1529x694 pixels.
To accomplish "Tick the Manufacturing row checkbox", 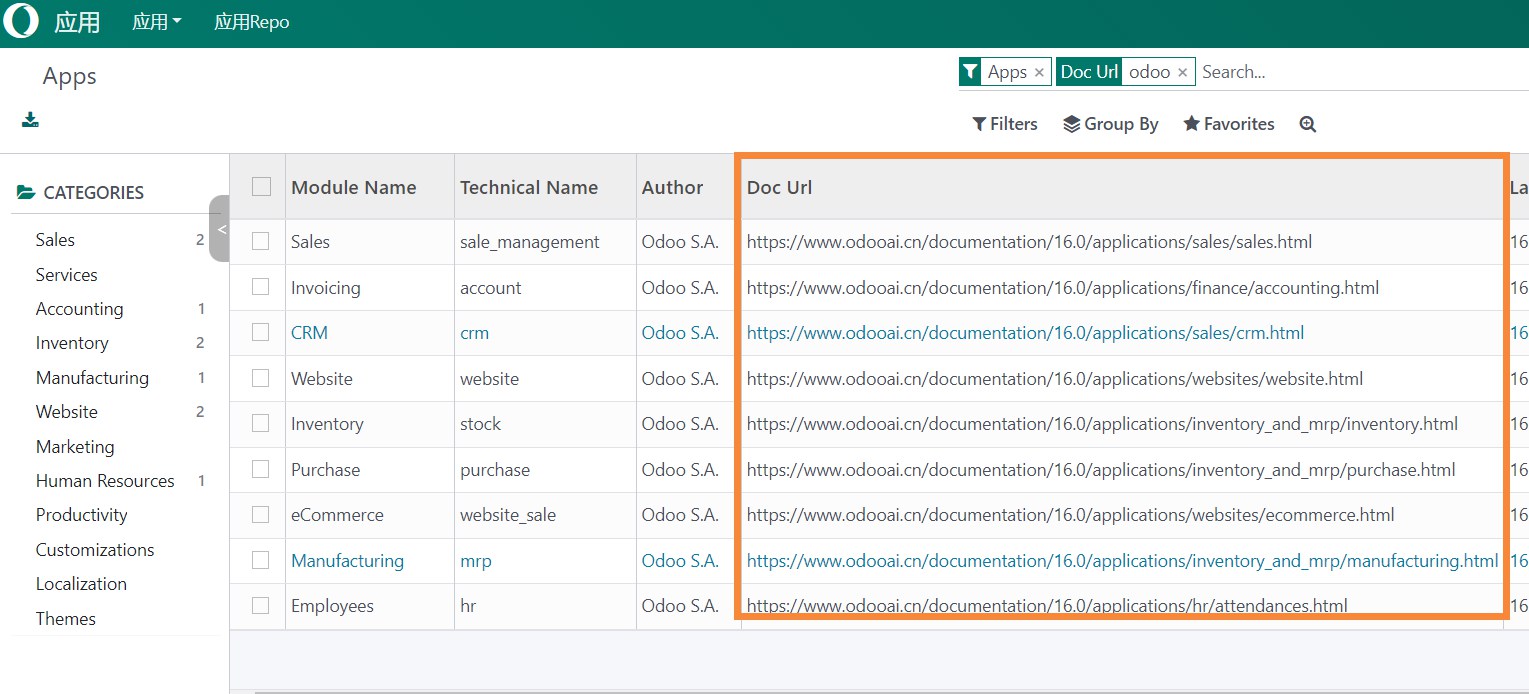I will (261, 560).
